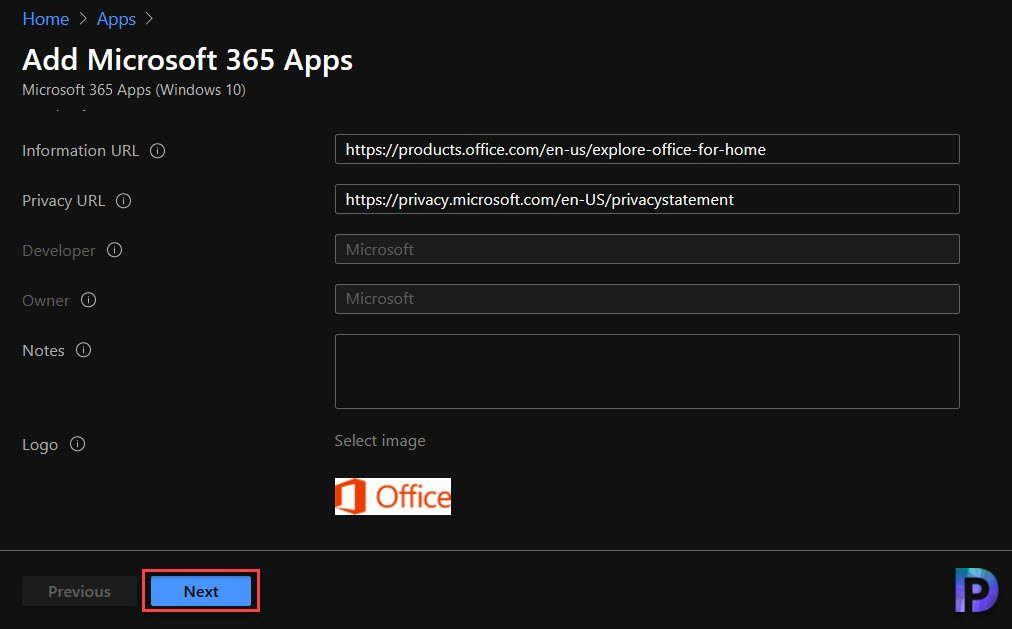Click the Office logo thumbnail

[x=392, y=496]
